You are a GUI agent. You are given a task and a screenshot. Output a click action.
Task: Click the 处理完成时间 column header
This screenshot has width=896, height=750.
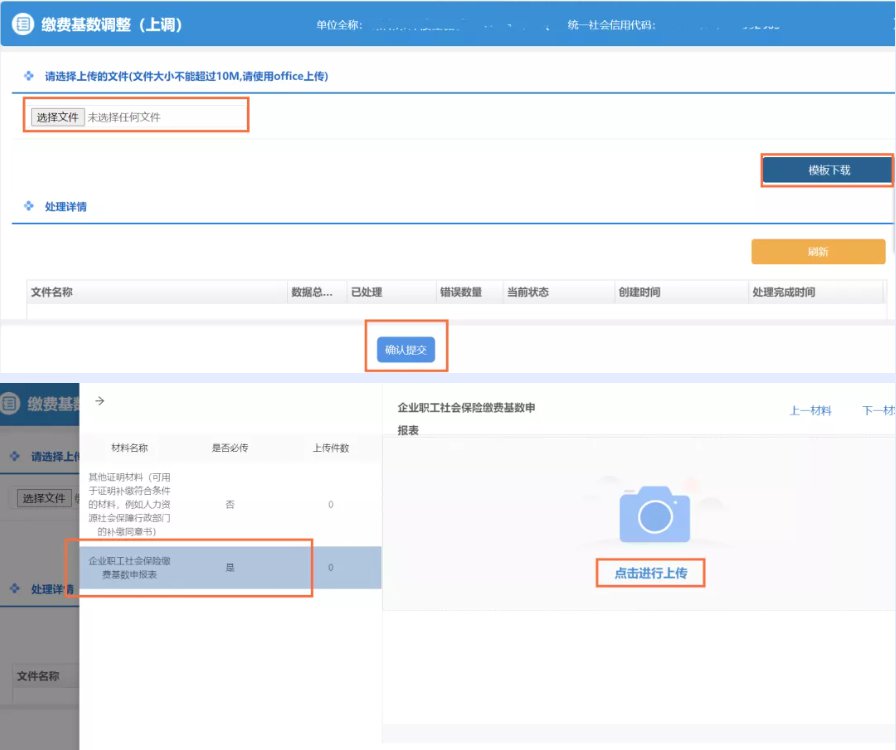[783, 292]
